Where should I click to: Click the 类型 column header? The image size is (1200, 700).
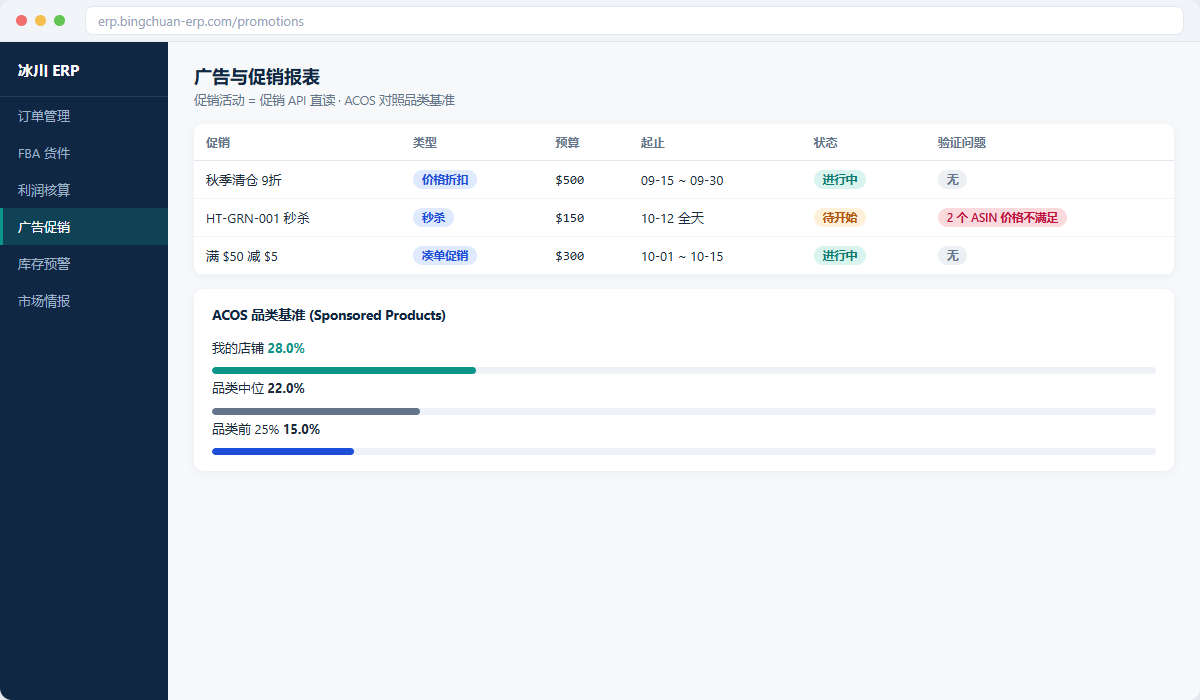tap(425, 143)
